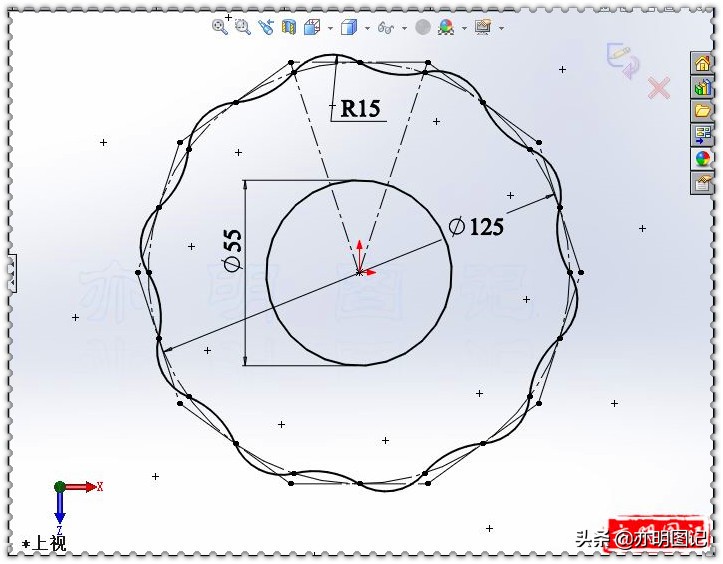Click the View Orientation cube icon

click(311, 28)
